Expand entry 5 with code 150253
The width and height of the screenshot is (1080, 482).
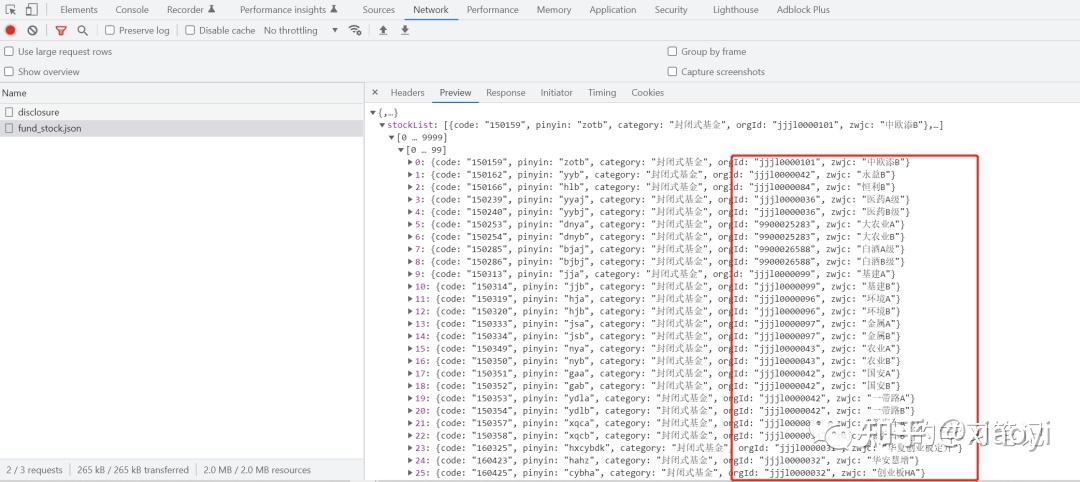point(411,224)
